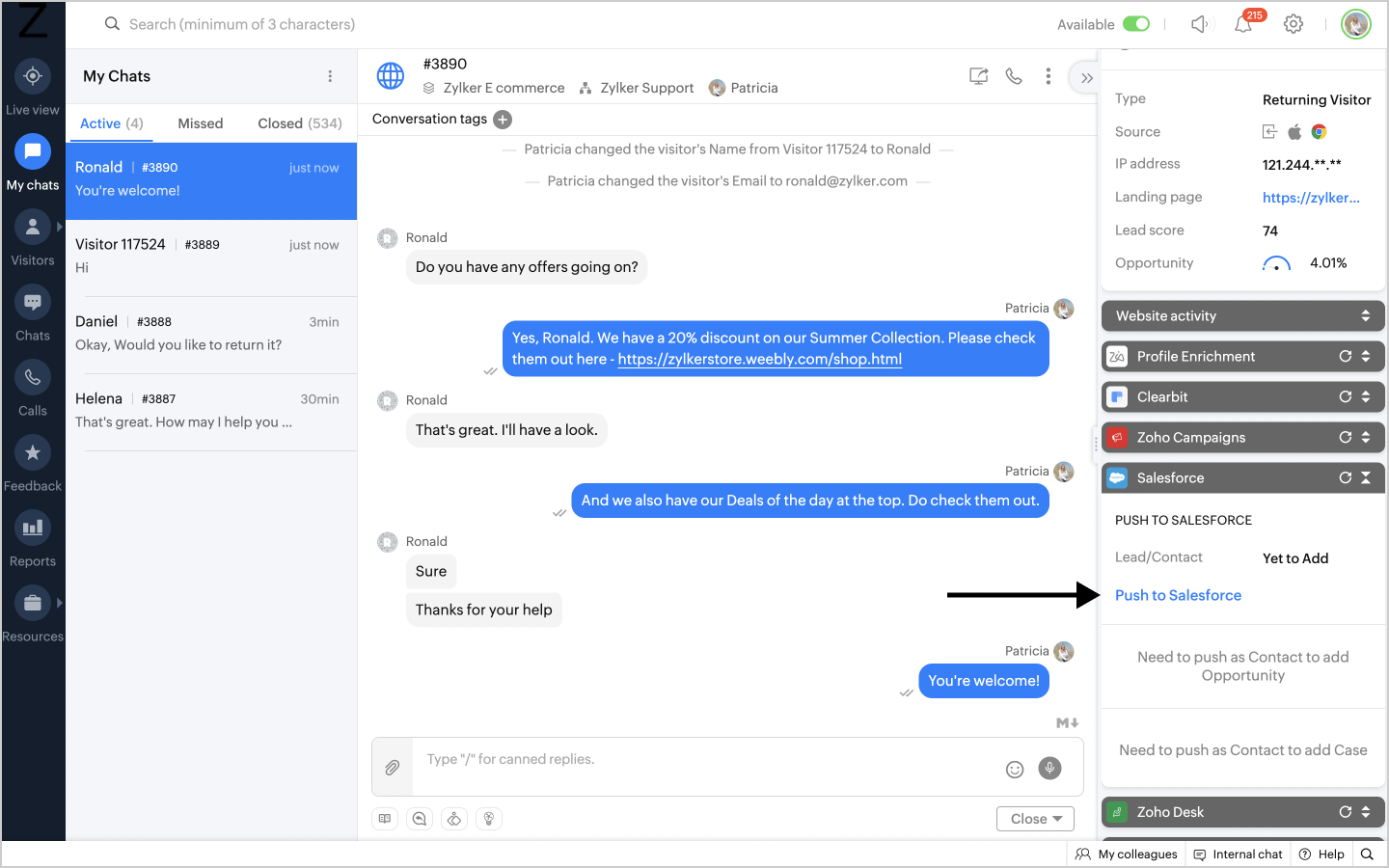
Task: Click the microphone voice note button
Action: click(1049, 768)
